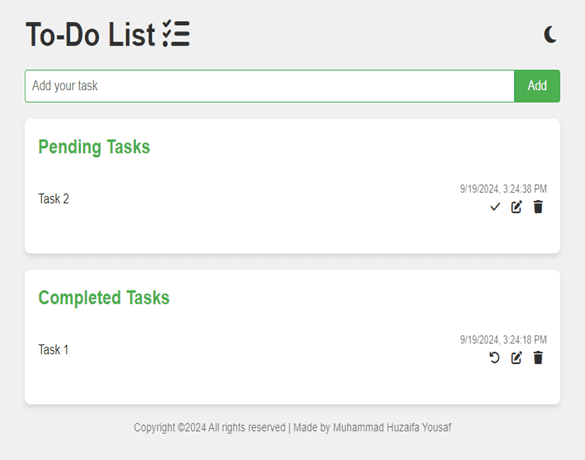
Task: Undo completion of Task 1
Action: pyautogui.click(x=494, y=358)
